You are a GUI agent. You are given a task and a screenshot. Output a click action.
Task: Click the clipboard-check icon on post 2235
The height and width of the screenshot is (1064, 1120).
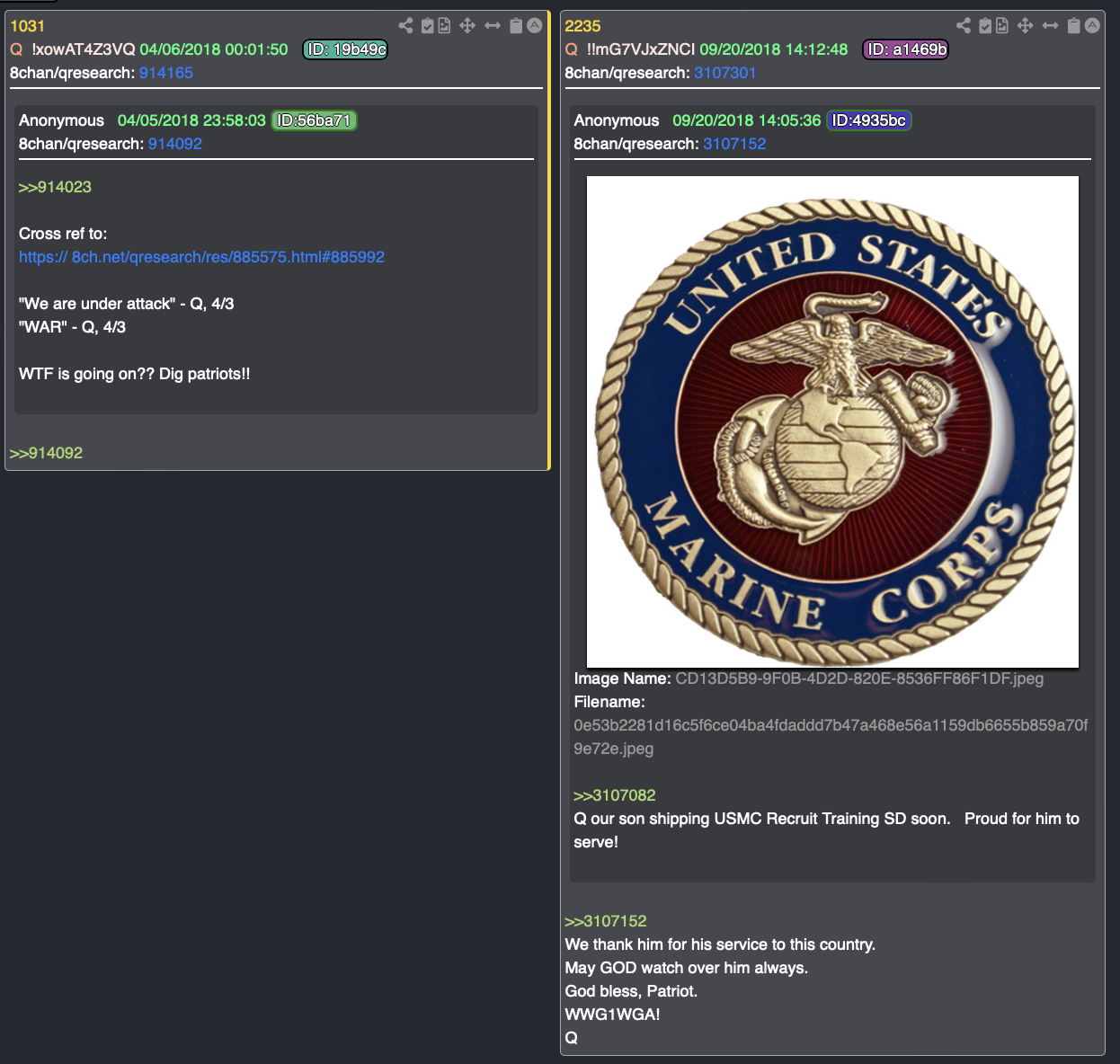[985, 25]
